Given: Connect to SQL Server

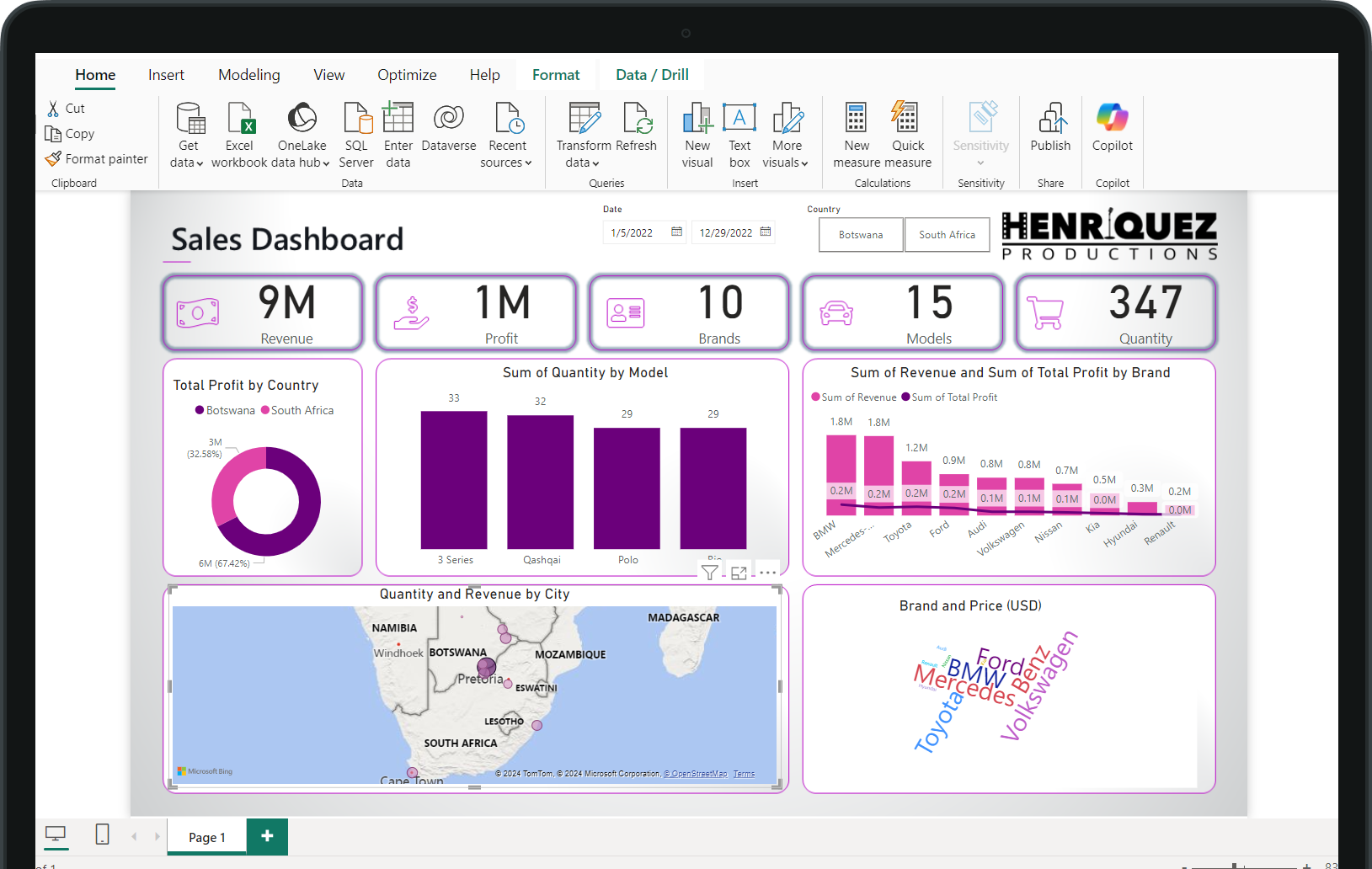Looking at the screenshot, I should (x=358, y=119).
